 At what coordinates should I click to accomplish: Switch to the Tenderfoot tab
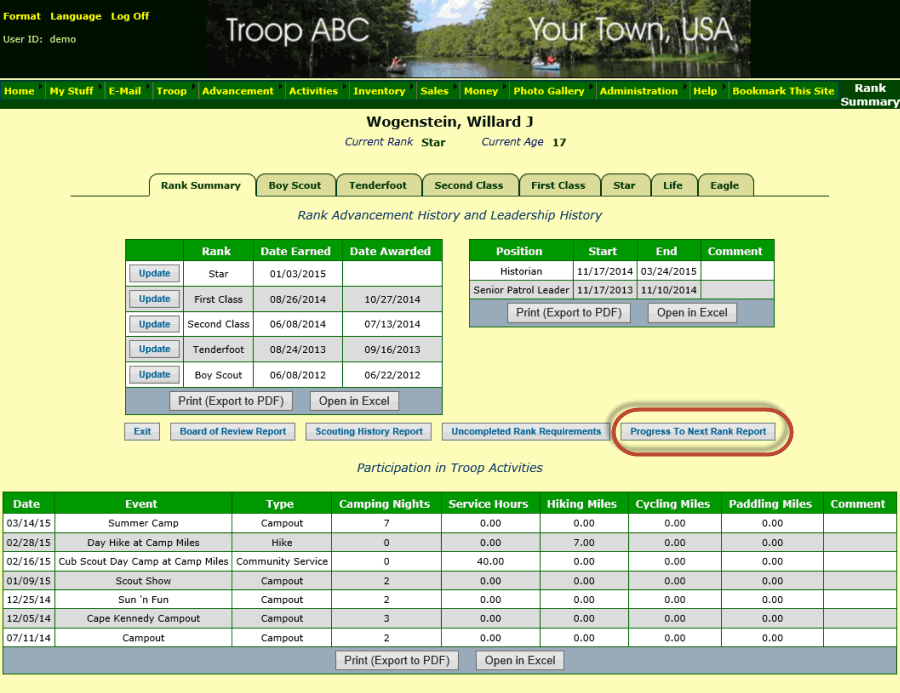pyautogui.click(x=378, y=185)
